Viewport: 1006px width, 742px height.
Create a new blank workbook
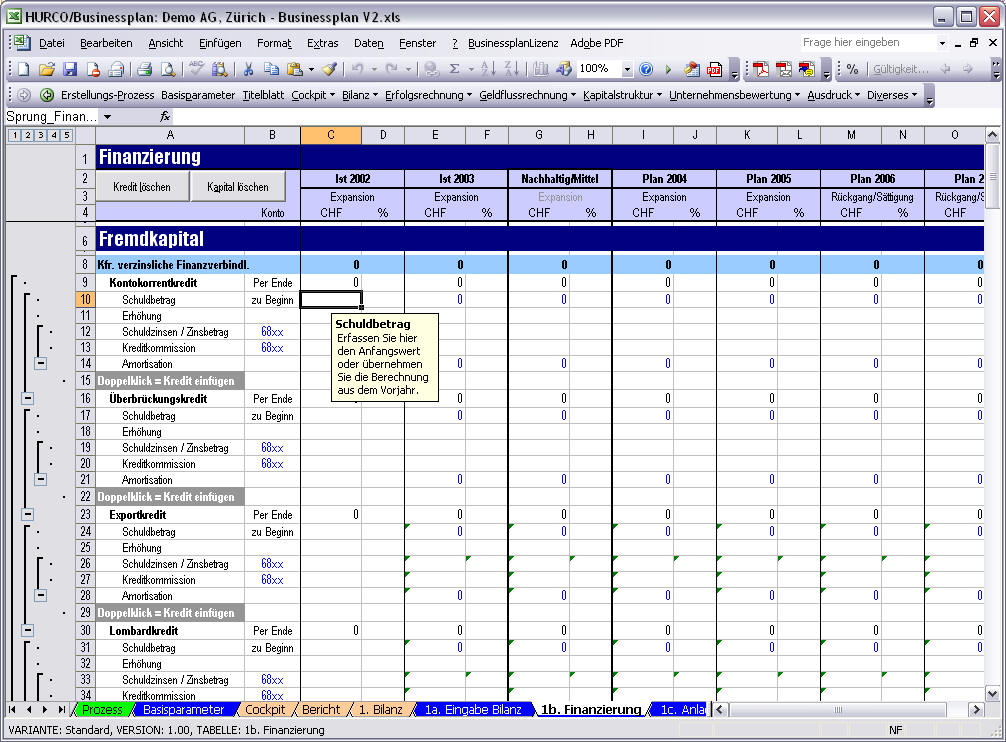(x=24, y=69)
